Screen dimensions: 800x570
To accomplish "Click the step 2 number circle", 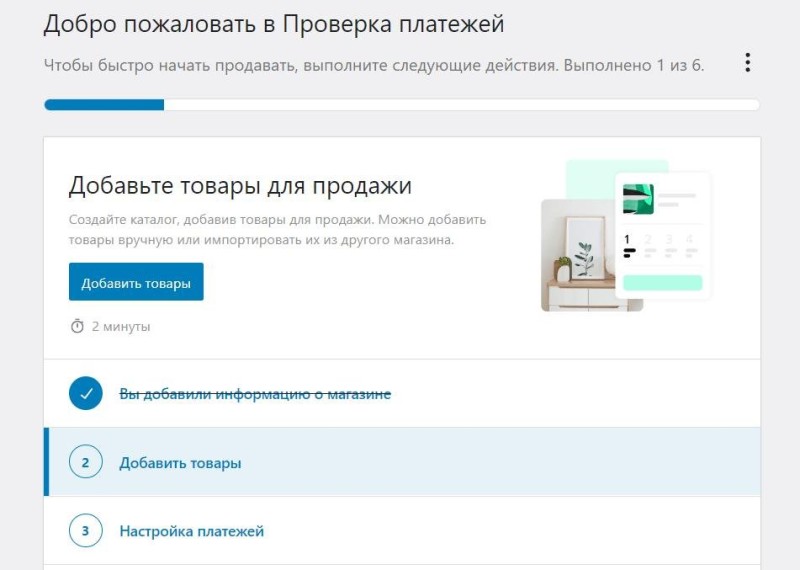I will 86,462.
